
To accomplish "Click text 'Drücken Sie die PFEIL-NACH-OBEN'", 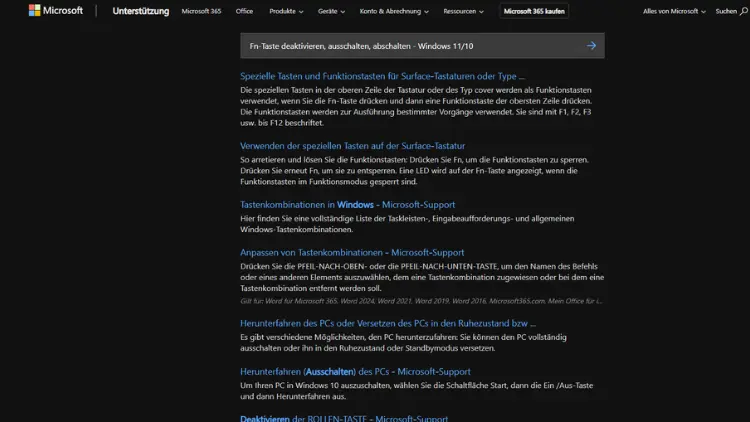I will [302, 267].
